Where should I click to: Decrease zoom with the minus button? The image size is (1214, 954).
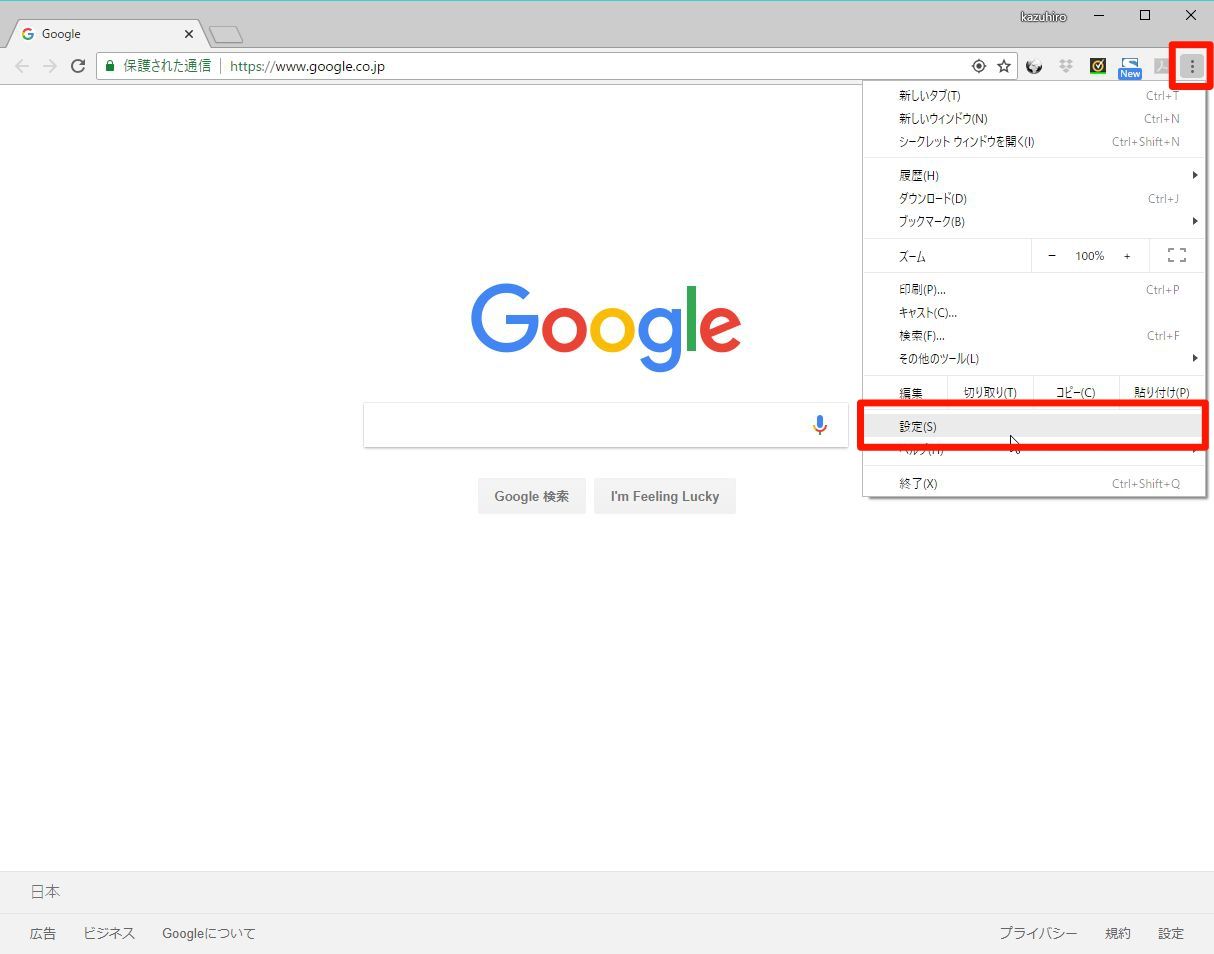tap(1052, 256)
